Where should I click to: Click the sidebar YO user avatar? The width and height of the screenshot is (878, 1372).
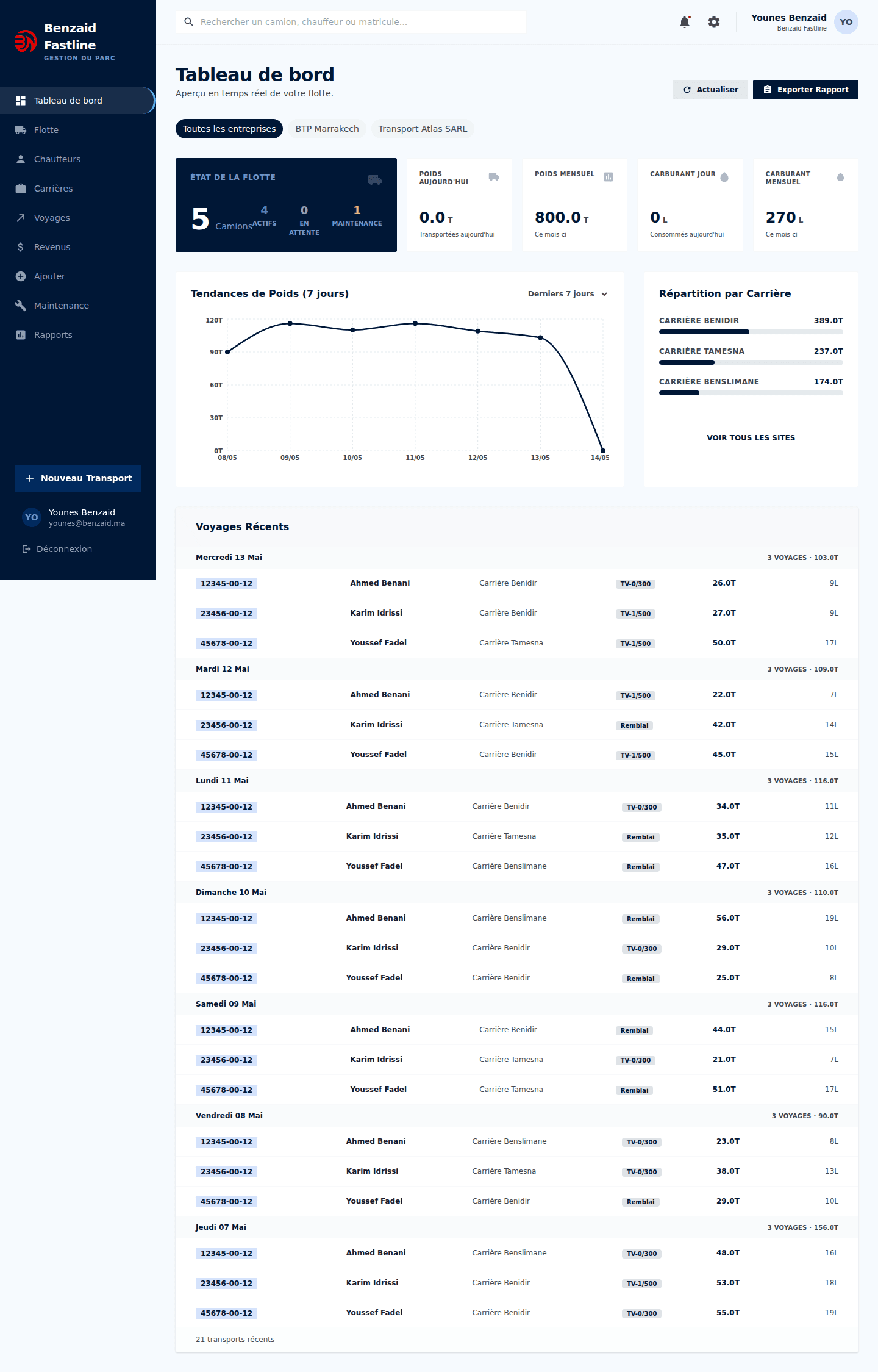click(32, 517)
